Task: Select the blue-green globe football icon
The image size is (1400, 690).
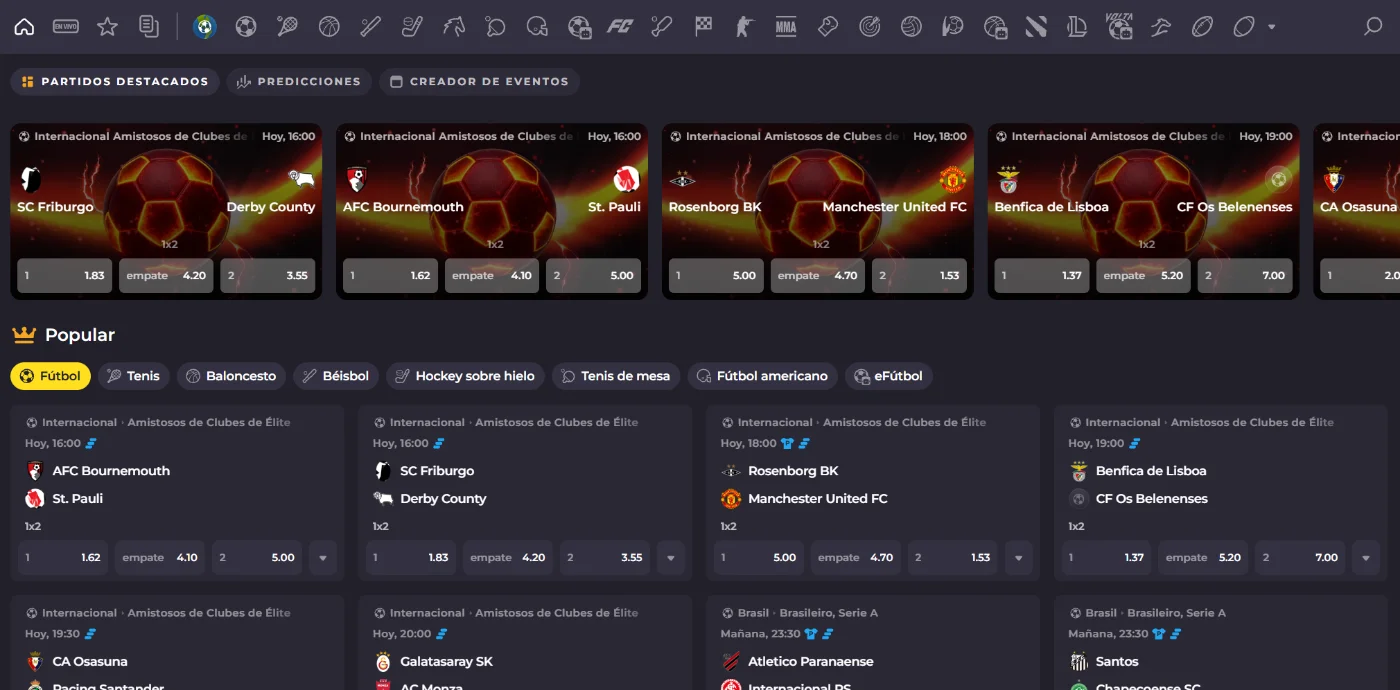Action: (205, 27)
